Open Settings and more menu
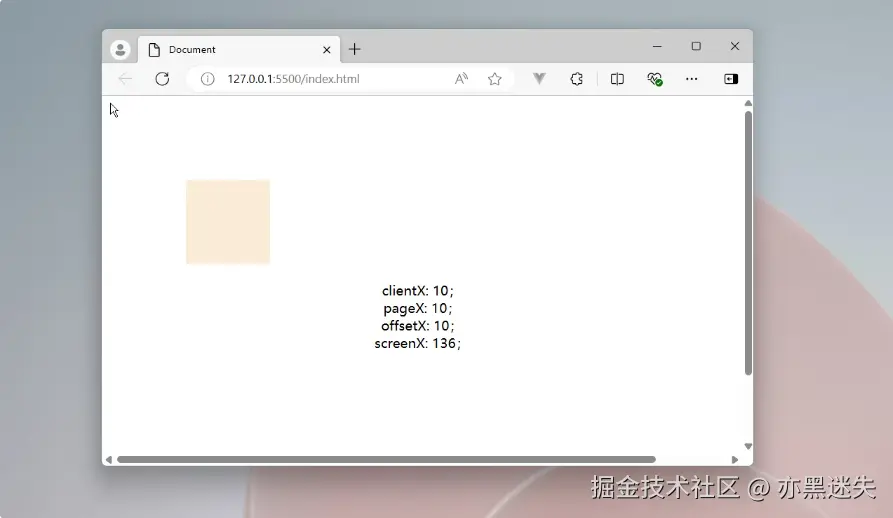The height and width of the screenshot is (518, 893). (691, 79)
